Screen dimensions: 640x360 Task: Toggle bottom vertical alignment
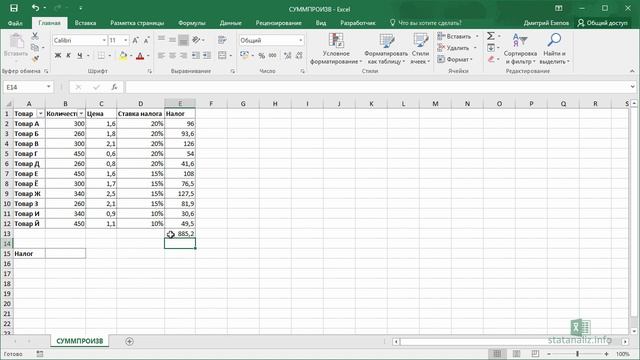pyautogui.click(x=183, y=40)
